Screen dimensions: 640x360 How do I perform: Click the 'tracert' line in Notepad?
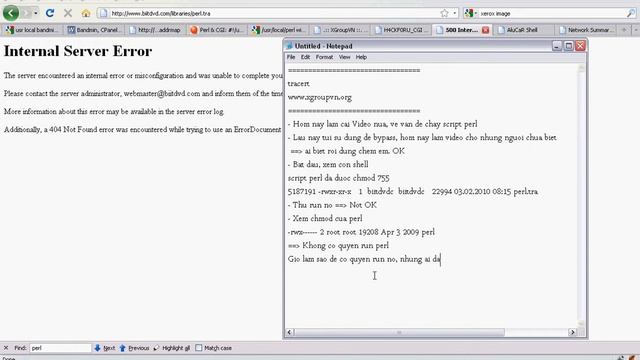[298, 84]
